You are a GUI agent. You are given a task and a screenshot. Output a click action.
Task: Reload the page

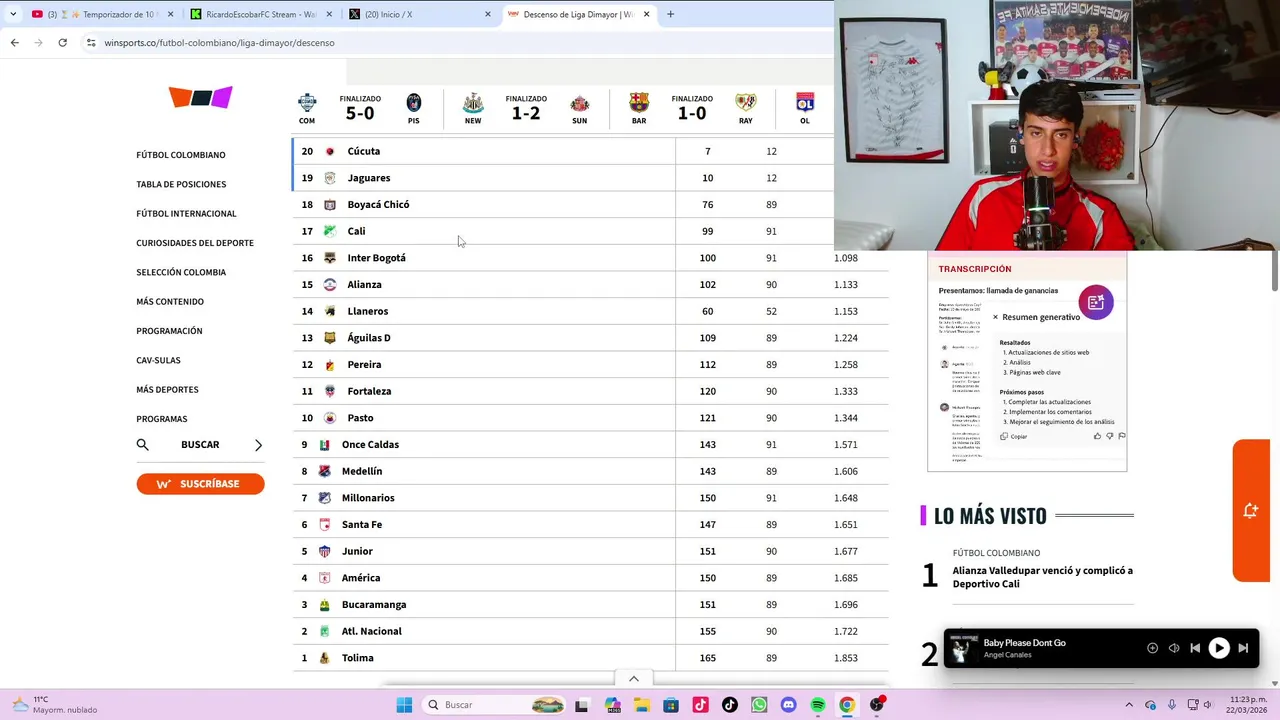[62, 43]
